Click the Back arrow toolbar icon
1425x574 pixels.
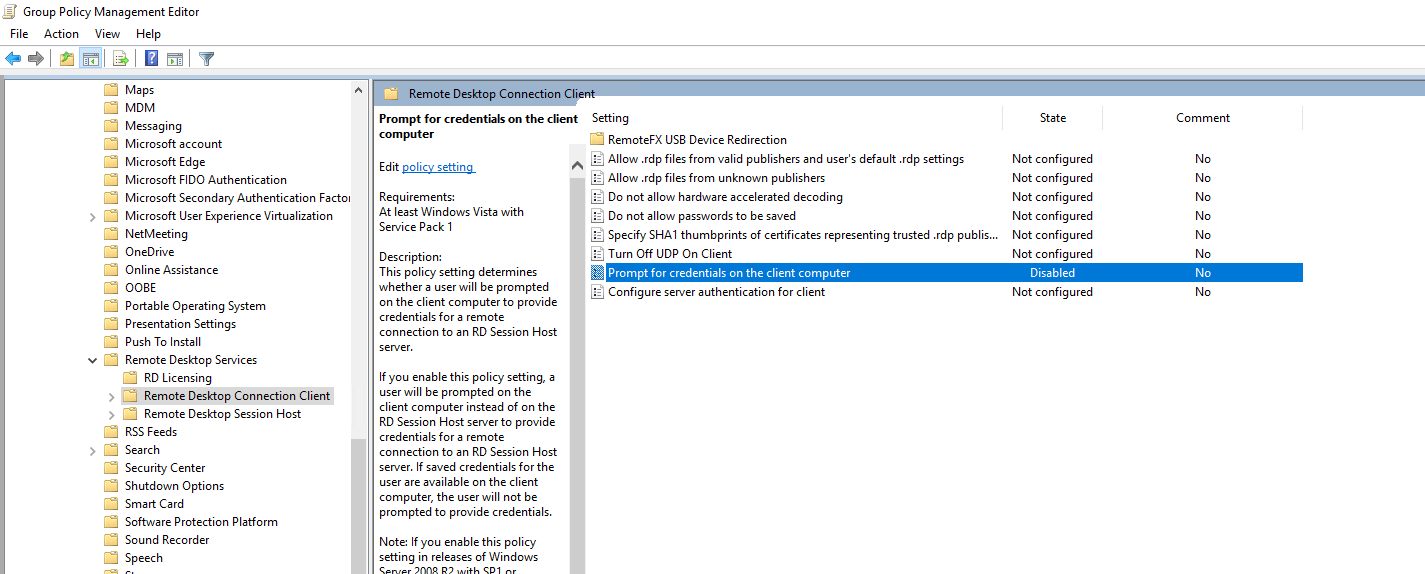pyautogui.click(x=13, y=59)
